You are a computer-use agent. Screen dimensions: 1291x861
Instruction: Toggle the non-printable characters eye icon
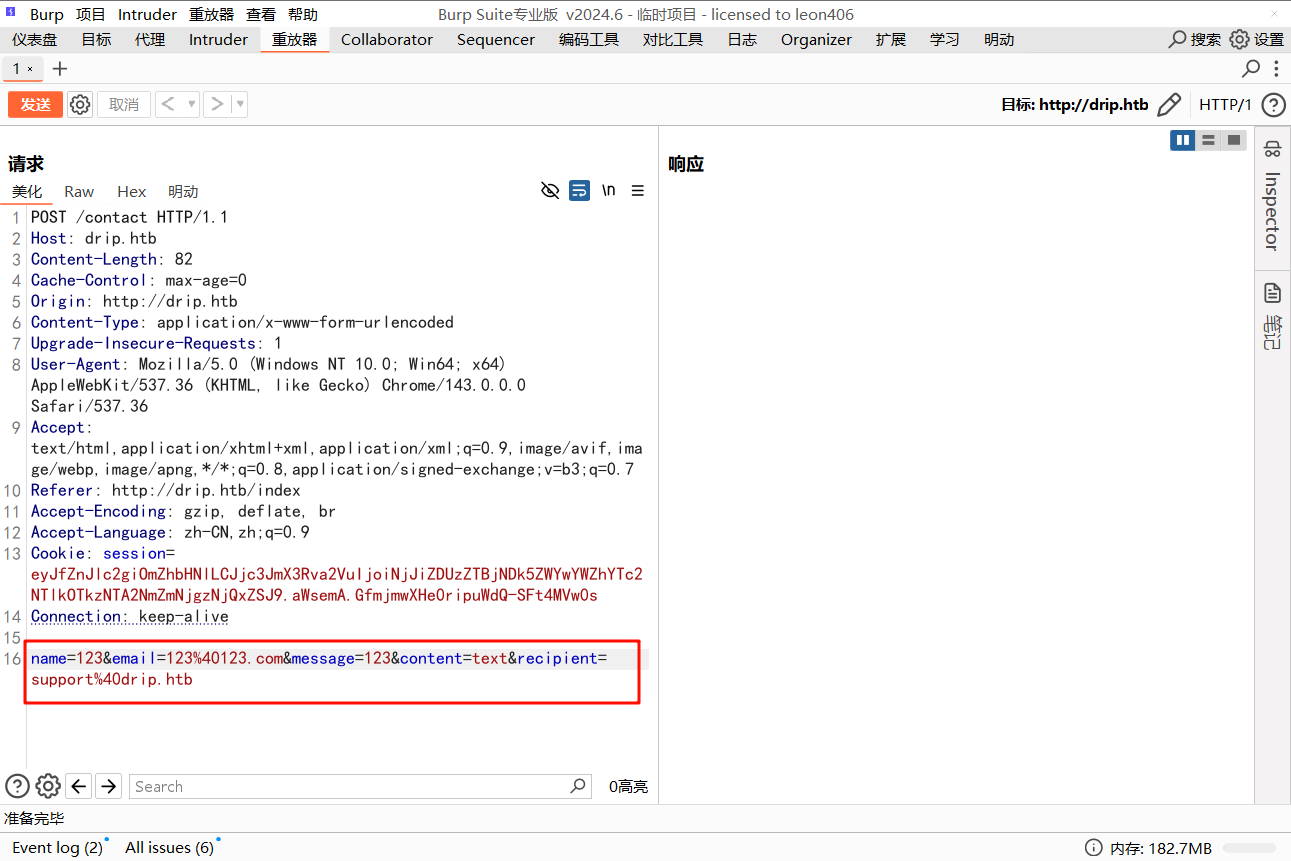[x=549, y=190]
